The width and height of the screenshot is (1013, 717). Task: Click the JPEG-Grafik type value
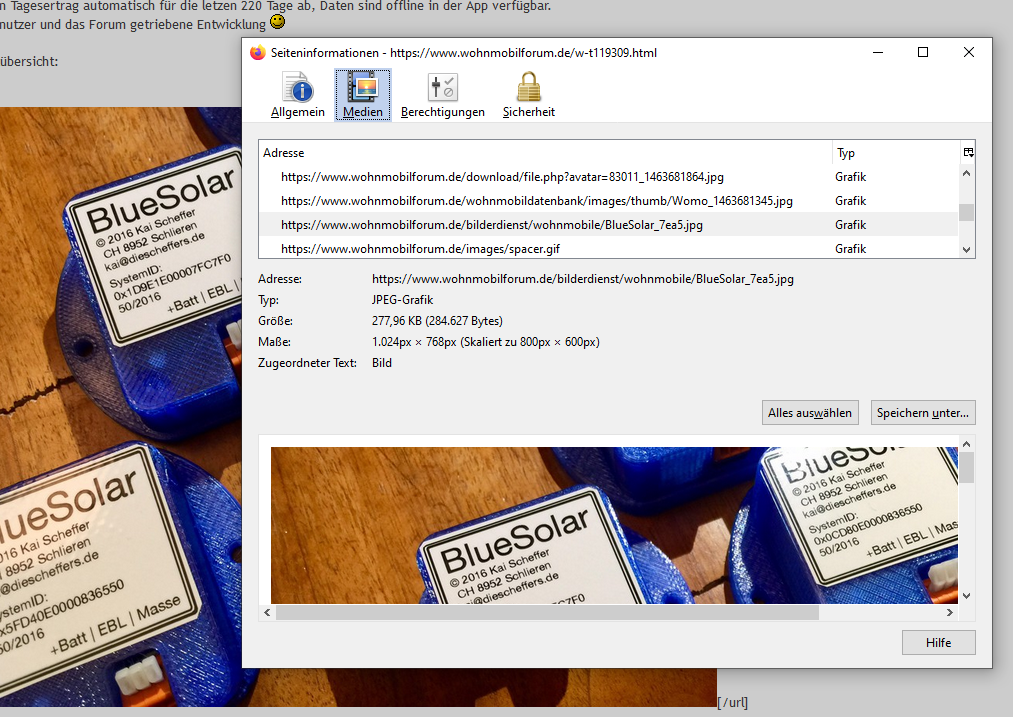click(402, 300)
